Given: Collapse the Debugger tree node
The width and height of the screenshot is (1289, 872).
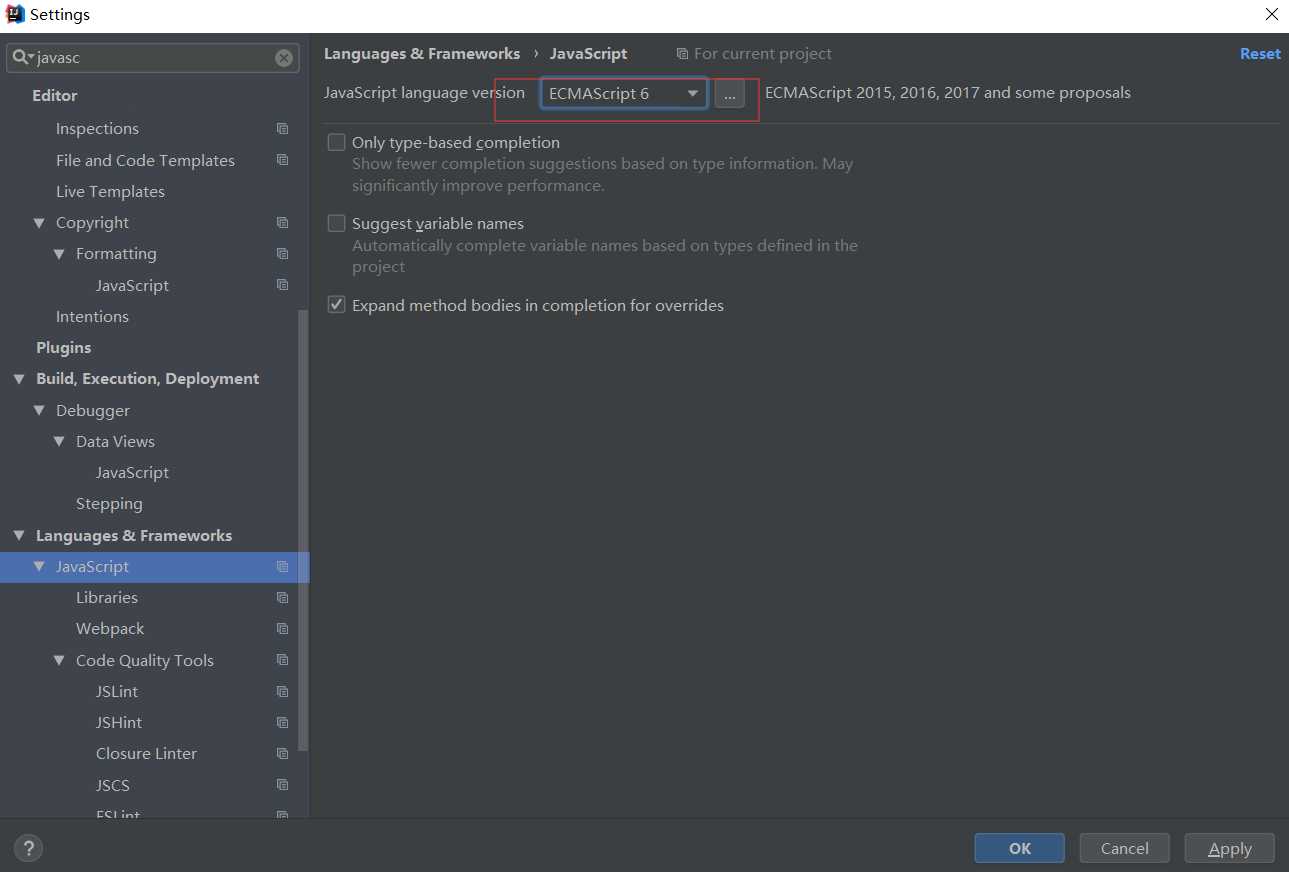Looking at the screenshot, I should [x=39, y=410].
